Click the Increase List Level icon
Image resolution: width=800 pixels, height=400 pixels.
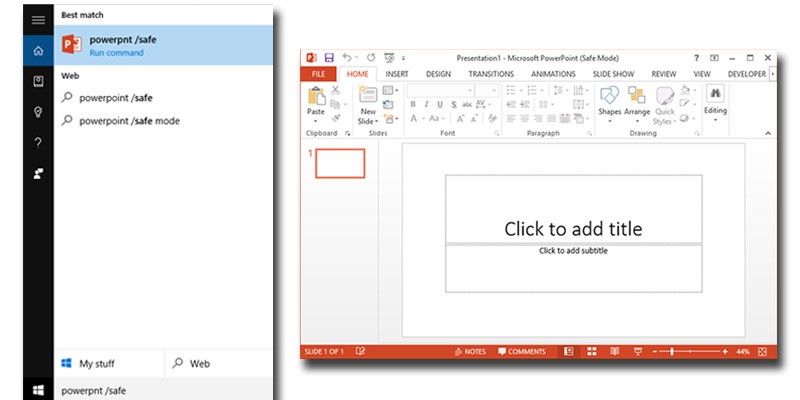[525, 105]
